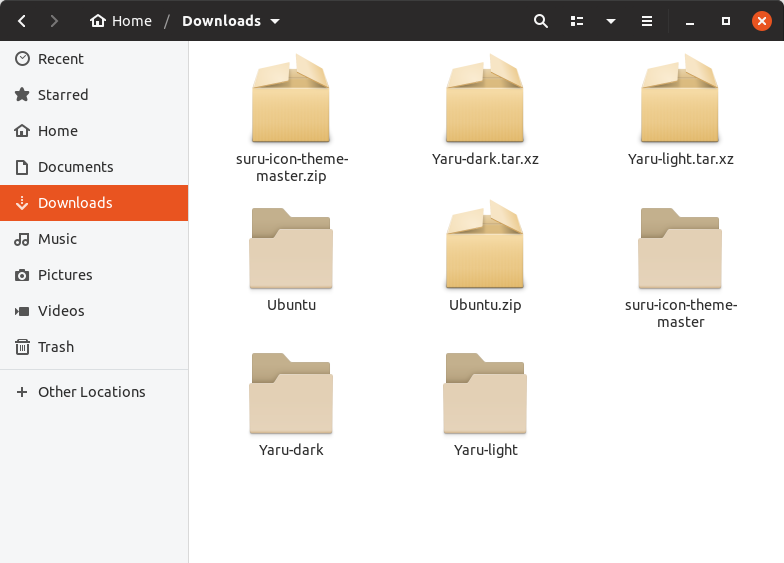This screenshot has width=784, height=563.
Task: Select the Yaru-dark.tar.xz archive icon
Action: point(485,100)
